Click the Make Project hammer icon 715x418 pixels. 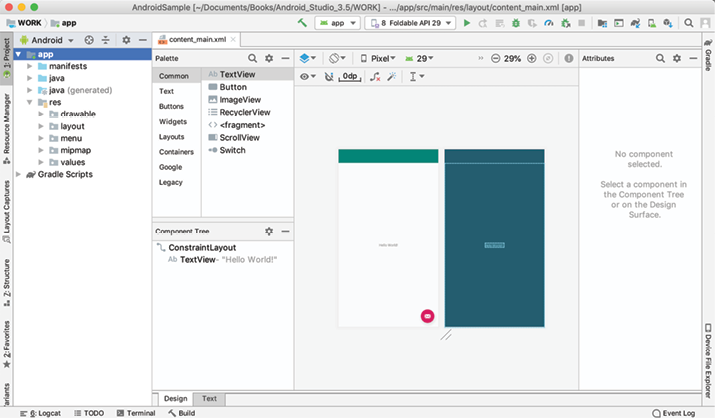302,22
